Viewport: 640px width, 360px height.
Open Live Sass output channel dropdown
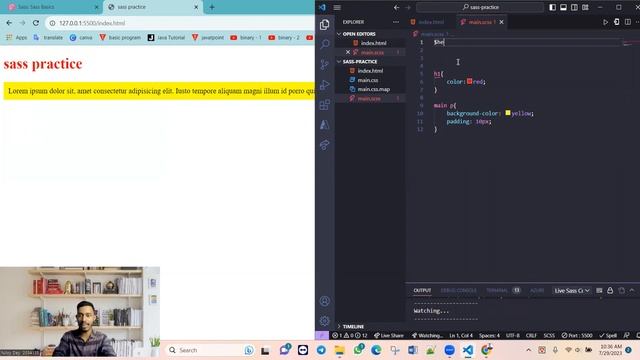[572, 291]
